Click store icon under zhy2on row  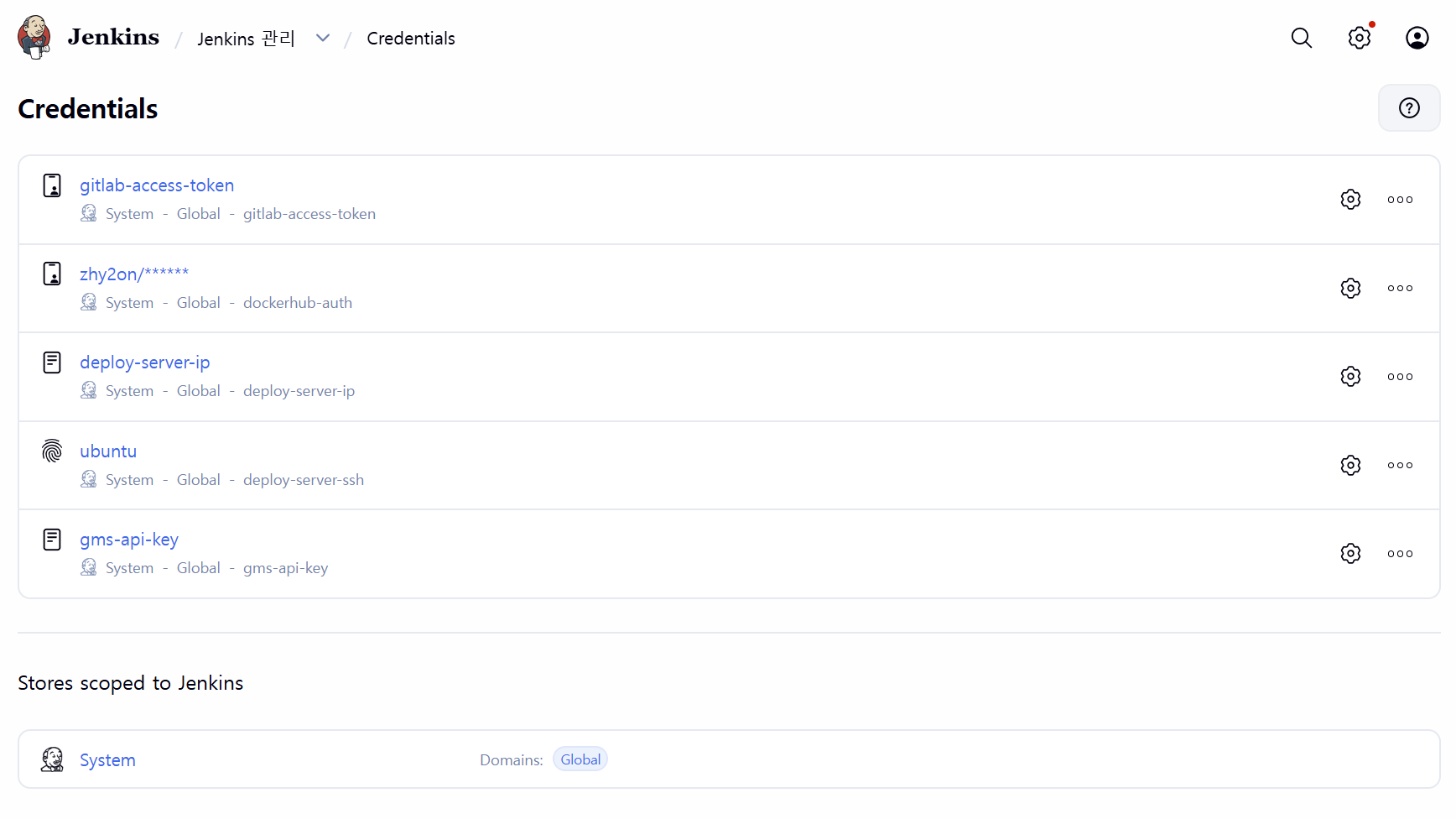(88, 302)
